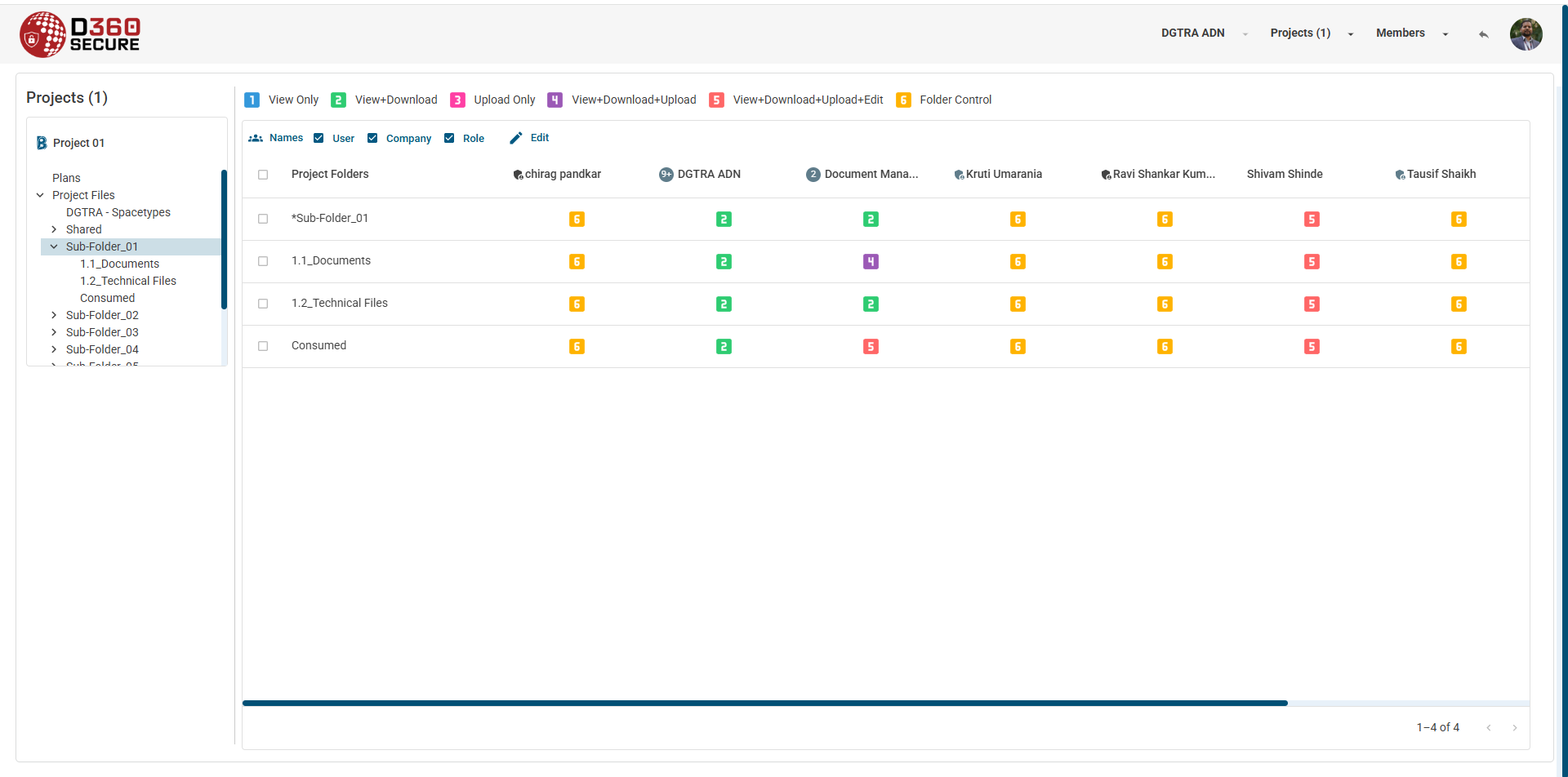
Task: Toggle the Company checkbox
Action: 372,138
